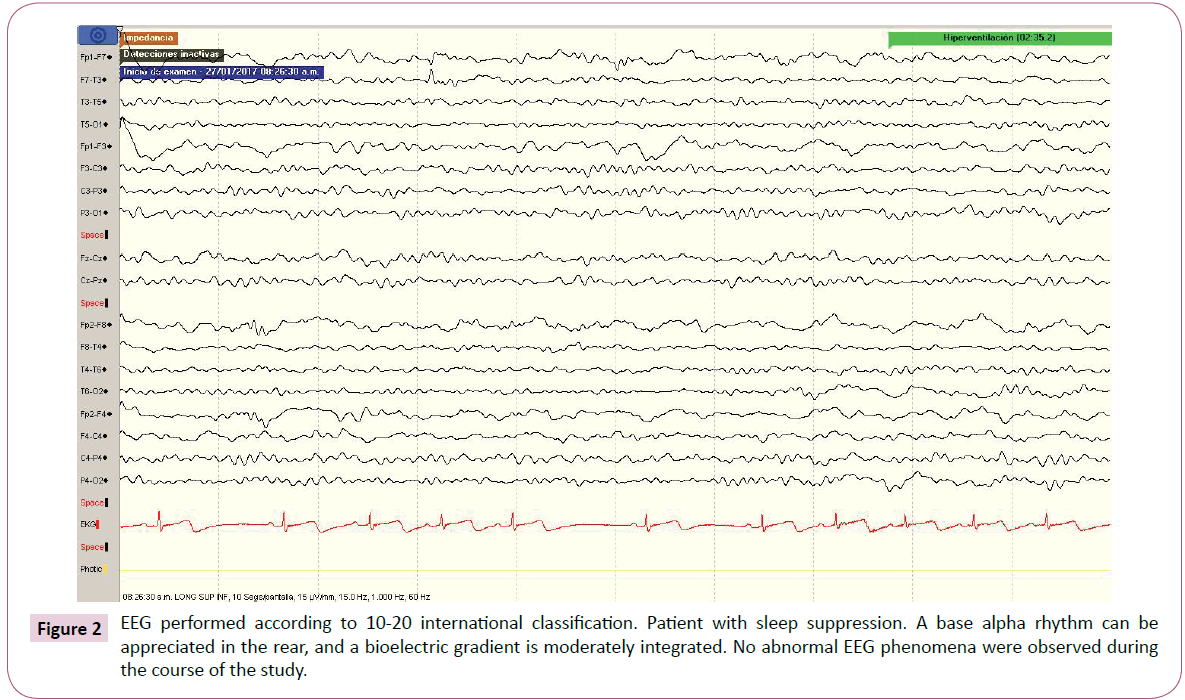
Task: Click the Fz-Cz midline channel label
Action: (94, 258)
